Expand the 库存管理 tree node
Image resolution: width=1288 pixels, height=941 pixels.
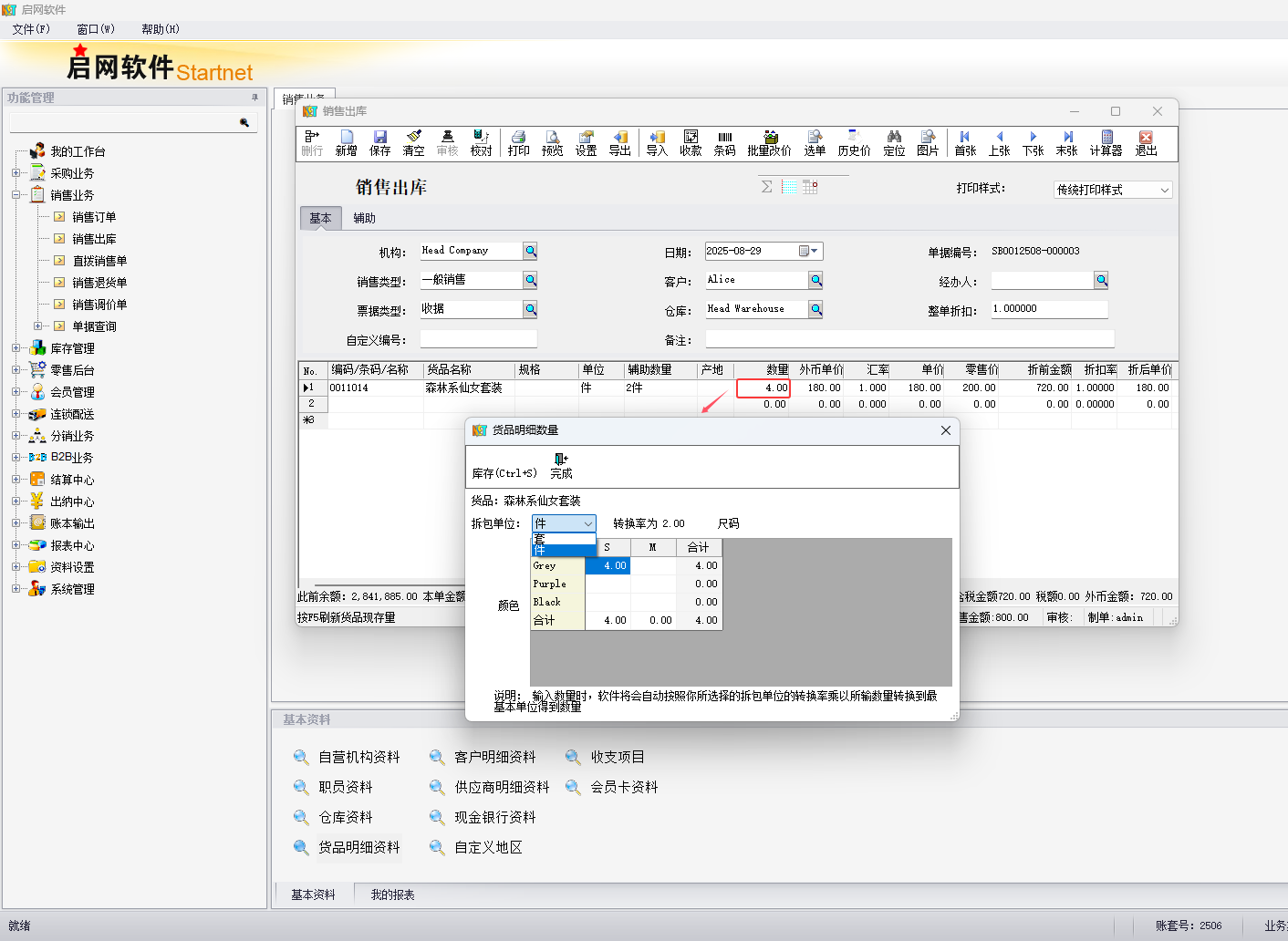coord(16,347)
